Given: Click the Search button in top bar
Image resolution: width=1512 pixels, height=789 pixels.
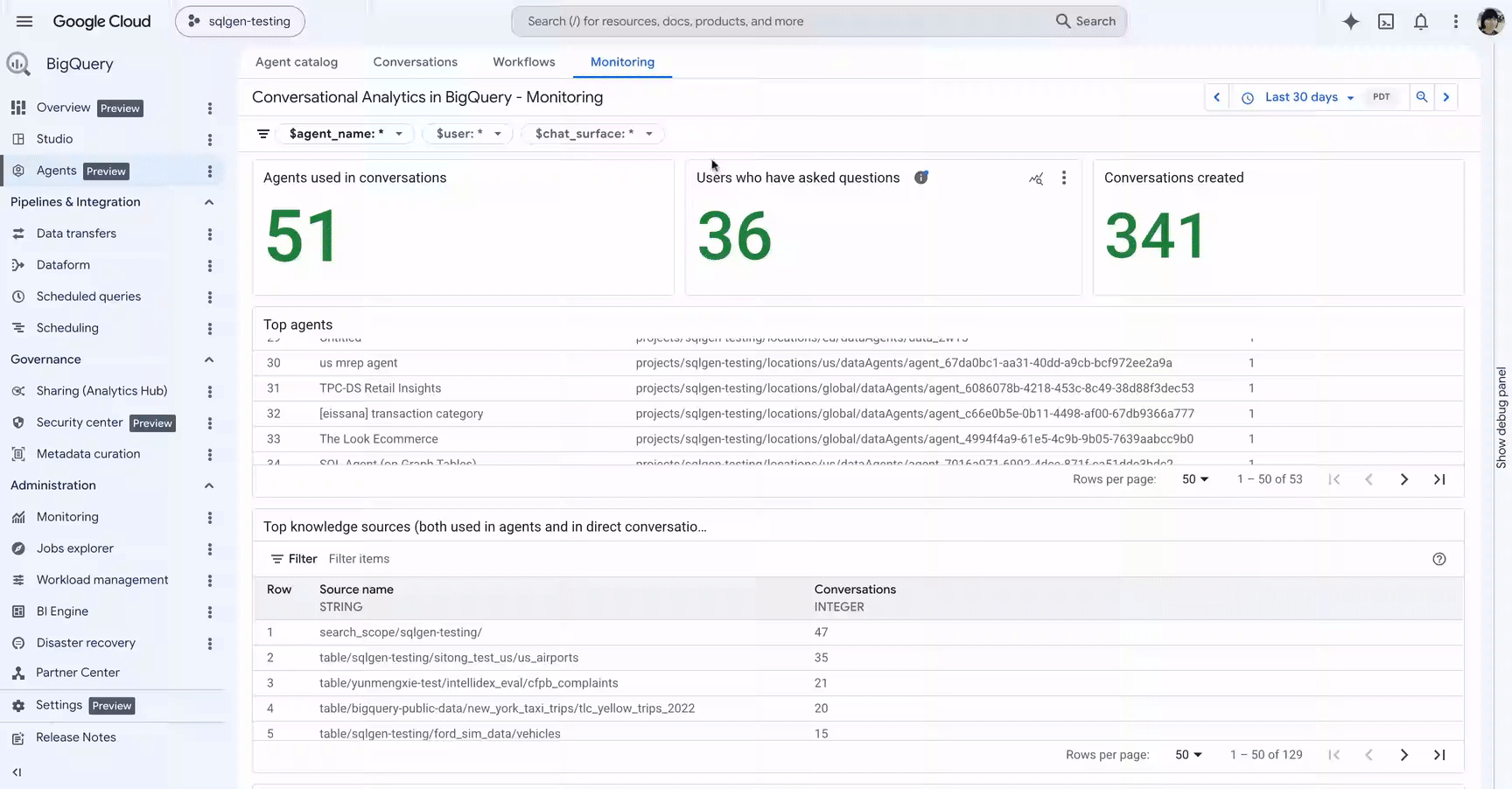Looking at the screenshot, I should (1086, 21).
